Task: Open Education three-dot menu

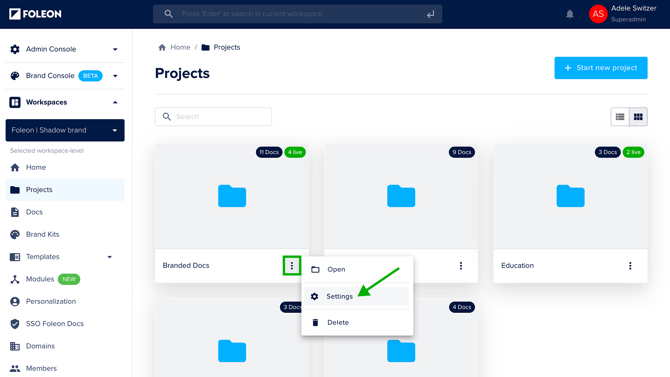Action: tap(630, 265)
